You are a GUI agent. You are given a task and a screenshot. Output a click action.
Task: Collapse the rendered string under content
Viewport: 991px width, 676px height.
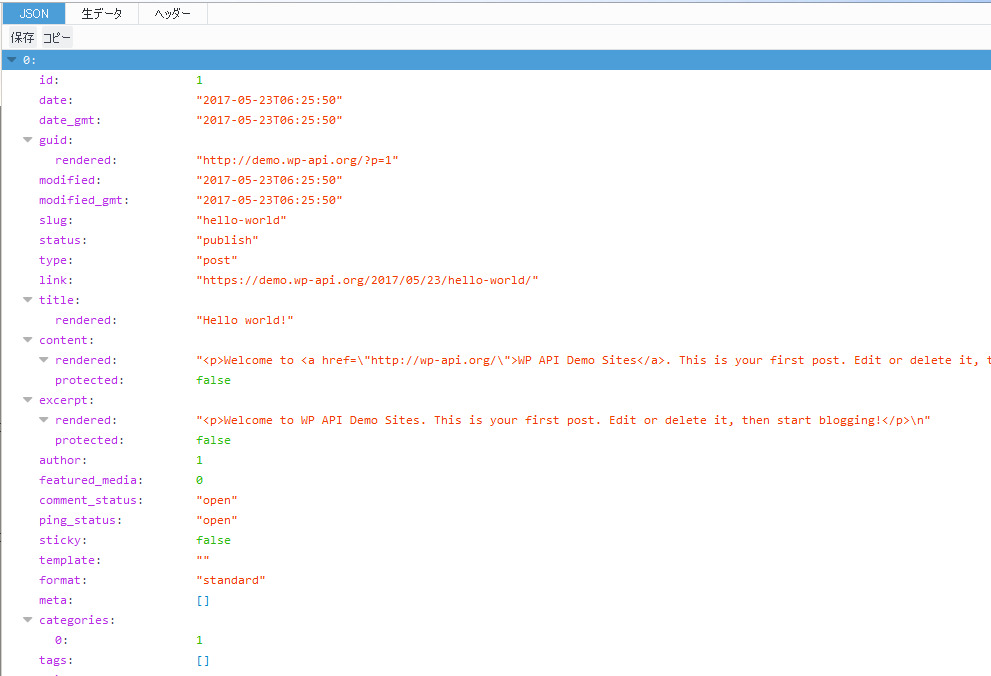tap(44, 360)
